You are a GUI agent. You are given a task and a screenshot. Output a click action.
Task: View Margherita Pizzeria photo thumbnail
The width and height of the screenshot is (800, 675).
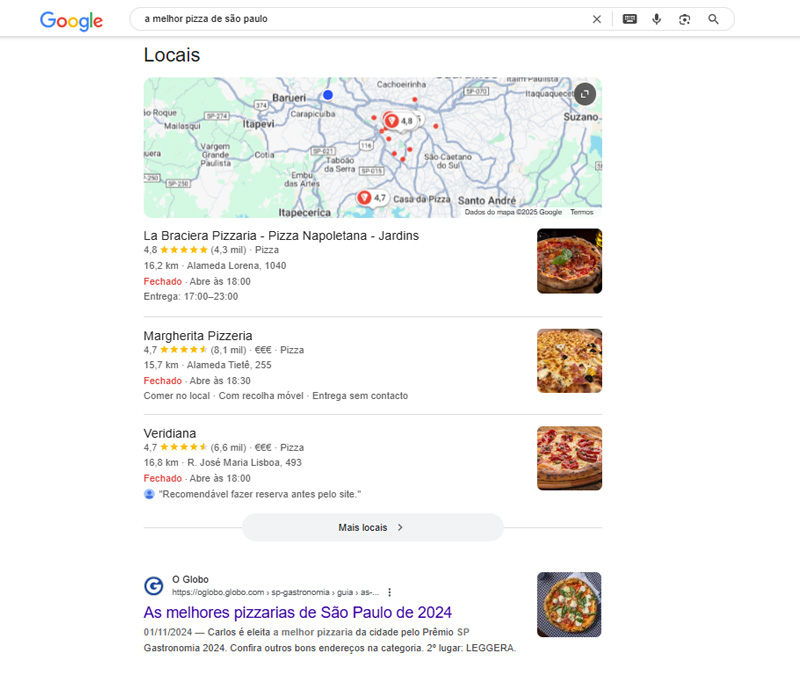569,361
